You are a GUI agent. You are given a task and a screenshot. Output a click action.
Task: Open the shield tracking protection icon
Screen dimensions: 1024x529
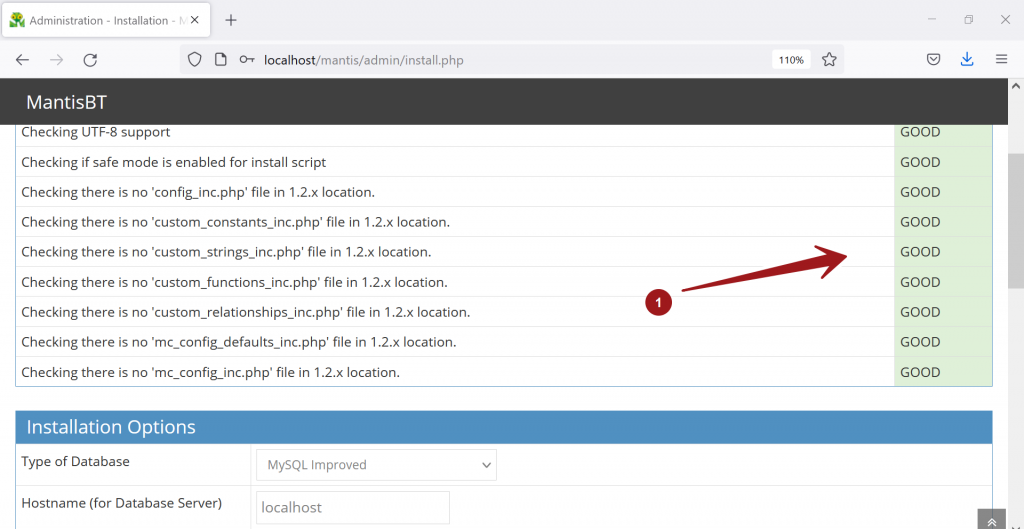tap(195, 60)
